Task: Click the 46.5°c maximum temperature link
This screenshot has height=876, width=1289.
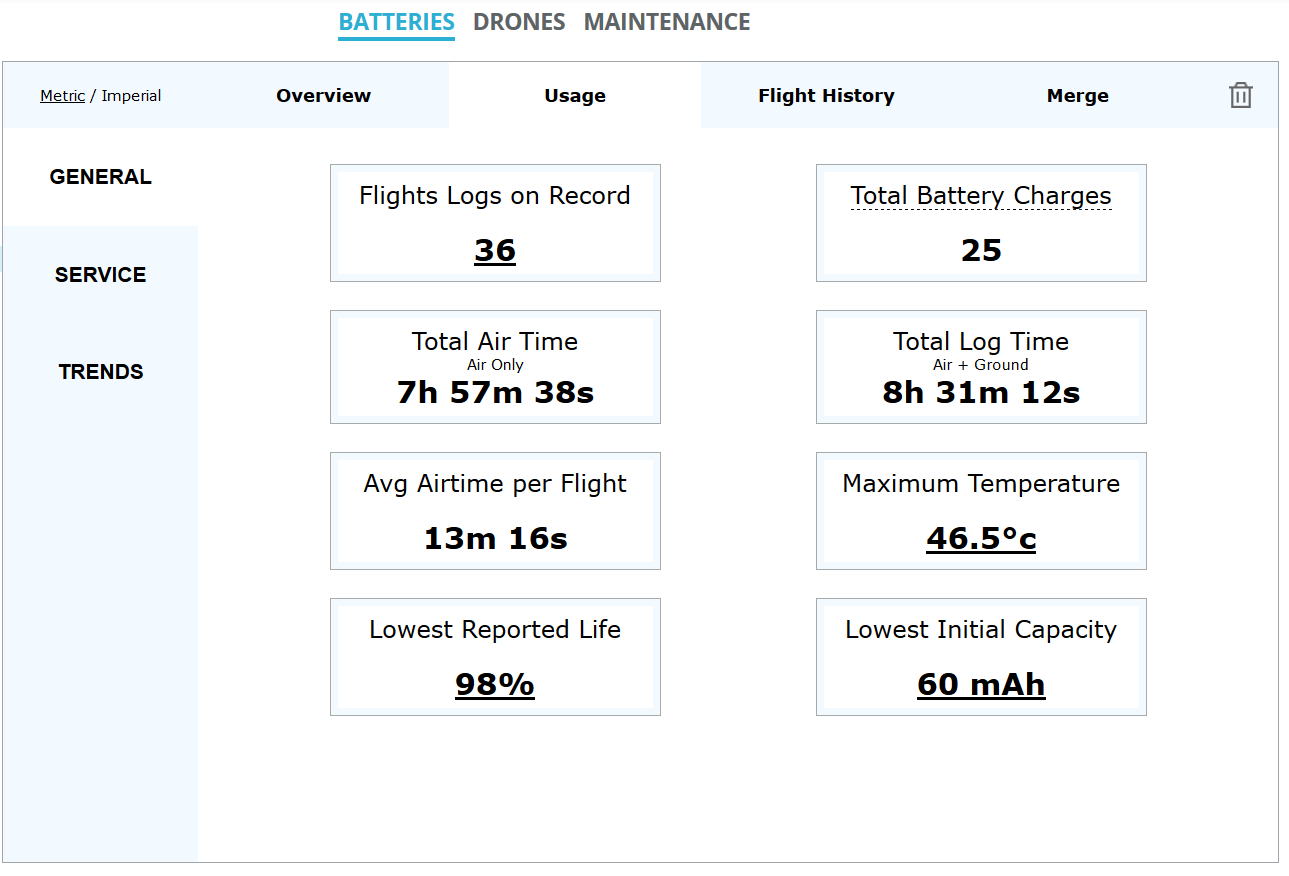Action: pos(981,538)
